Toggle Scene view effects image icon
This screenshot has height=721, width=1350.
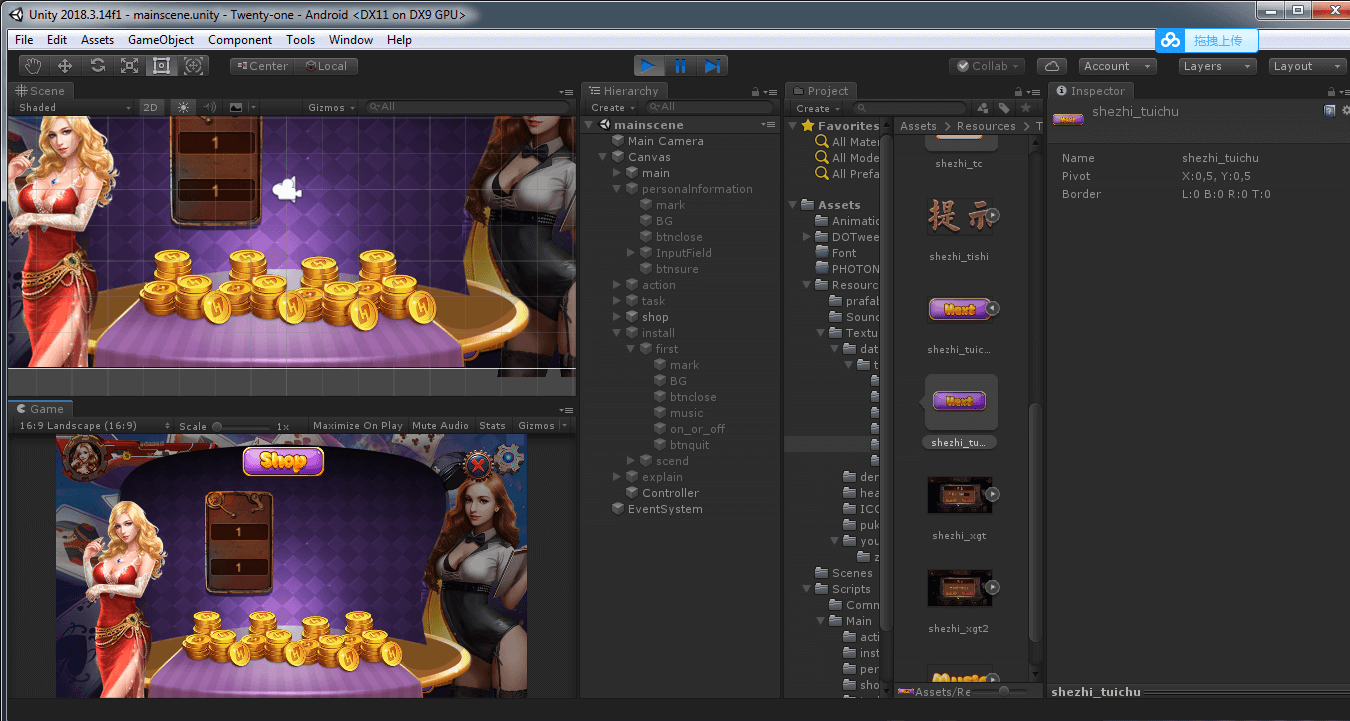click(236, 107)
